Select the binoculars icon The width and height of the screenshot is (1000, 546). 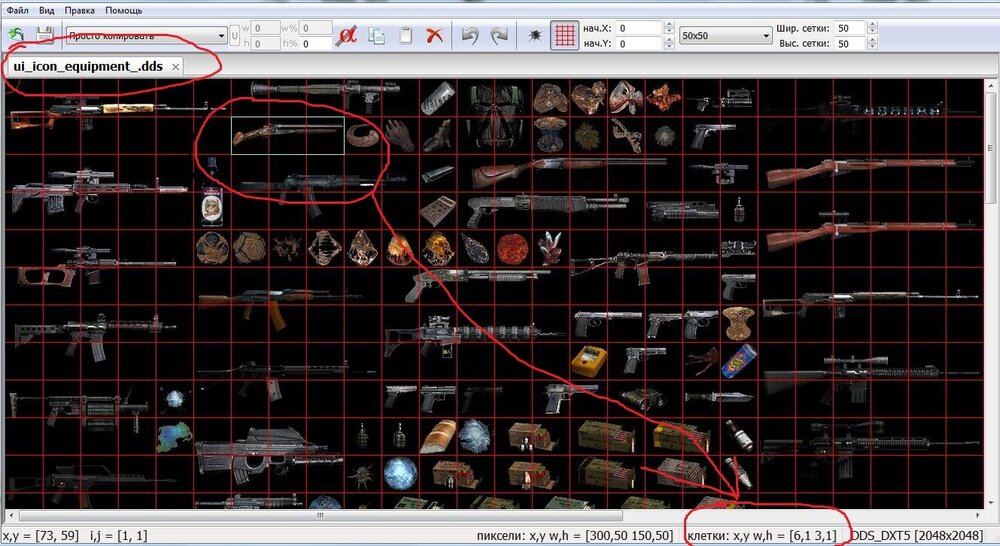(x=642, y=399)
